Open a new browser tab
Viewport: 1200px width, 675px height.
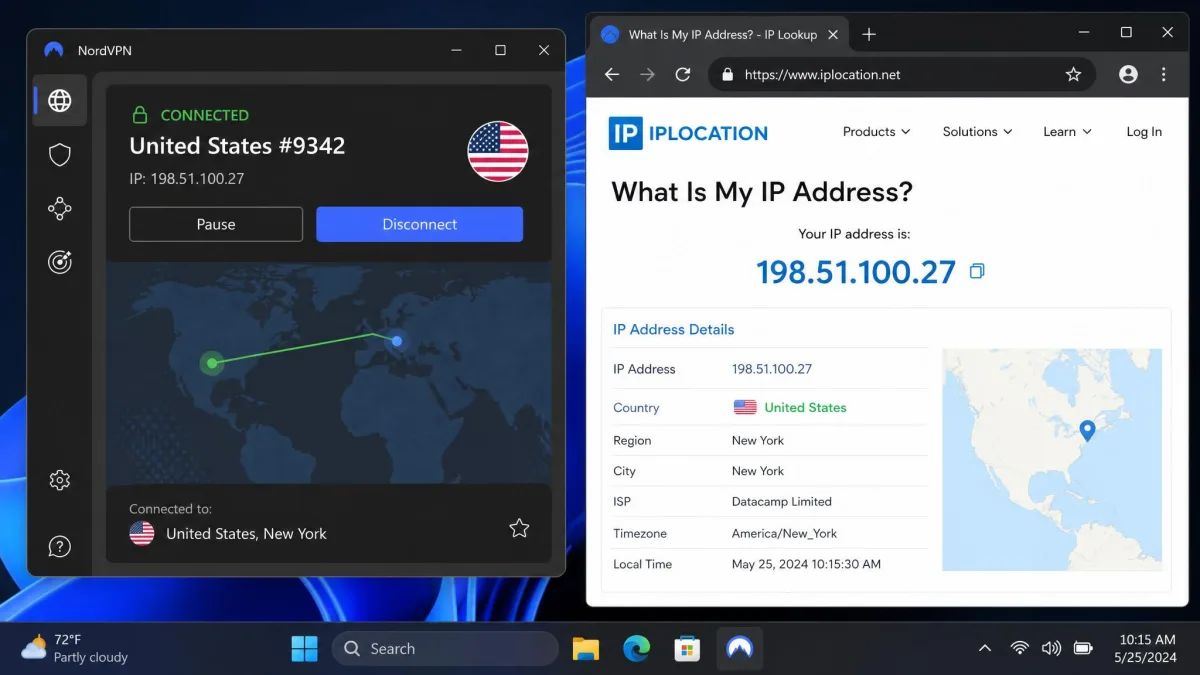tap(869, 34)
